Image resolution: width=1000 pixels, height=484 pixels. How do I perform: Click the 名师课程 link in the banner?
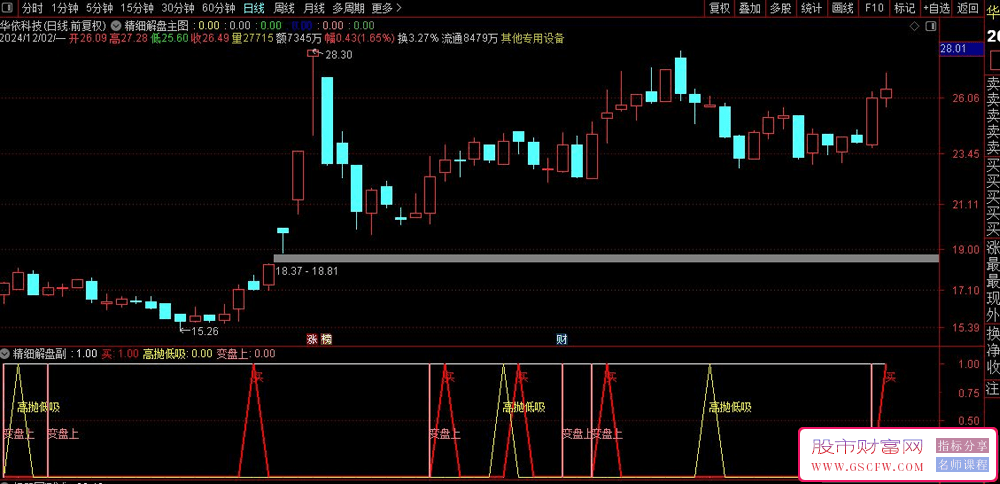(x=961, y=464)
